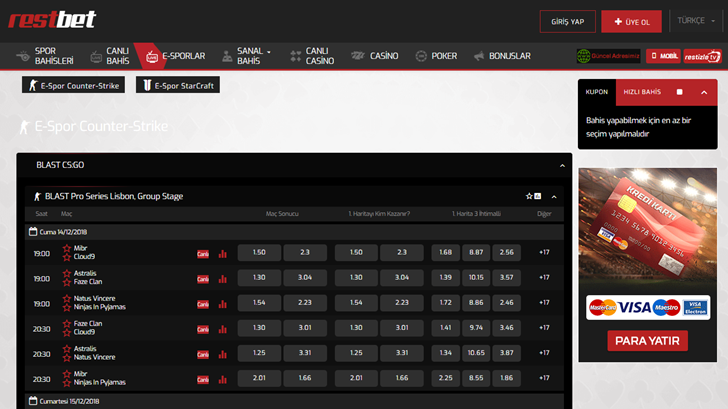Collapse BLAST Pro Series Lisbon Group Stage
728x409 pixels.
point(554,197)
